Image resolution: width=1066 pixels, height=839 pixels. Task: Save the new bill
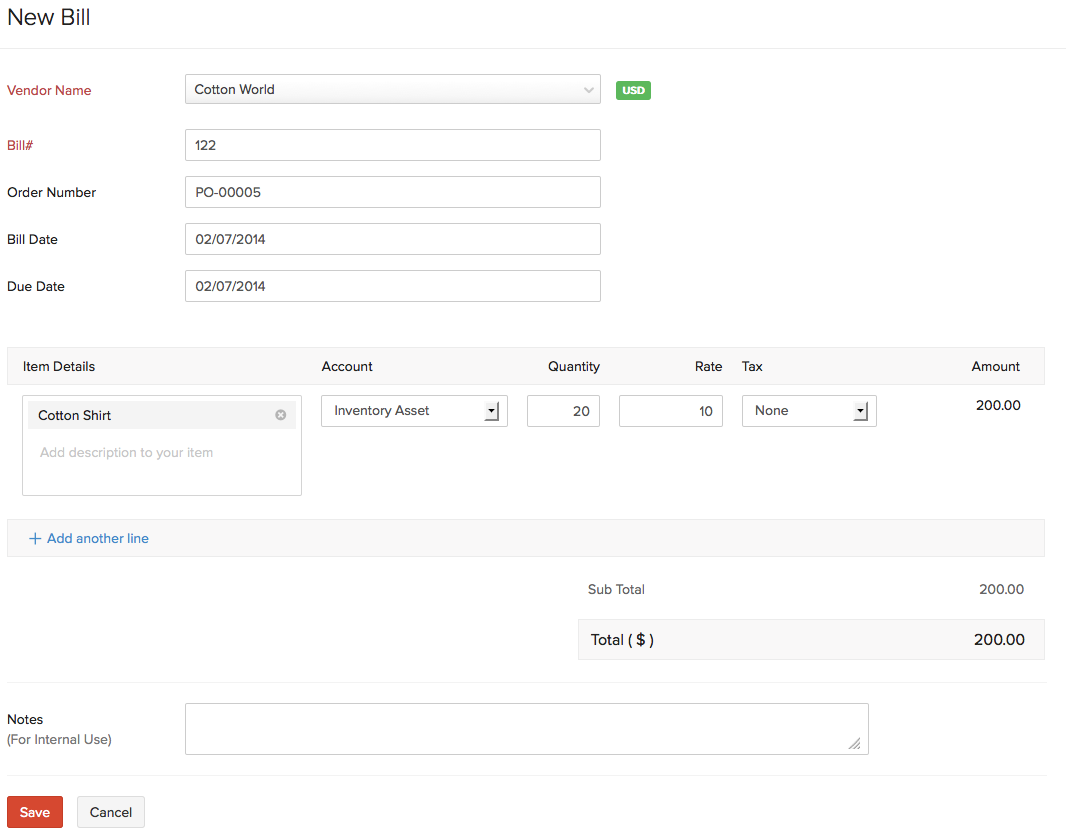[x=35, y=812]
